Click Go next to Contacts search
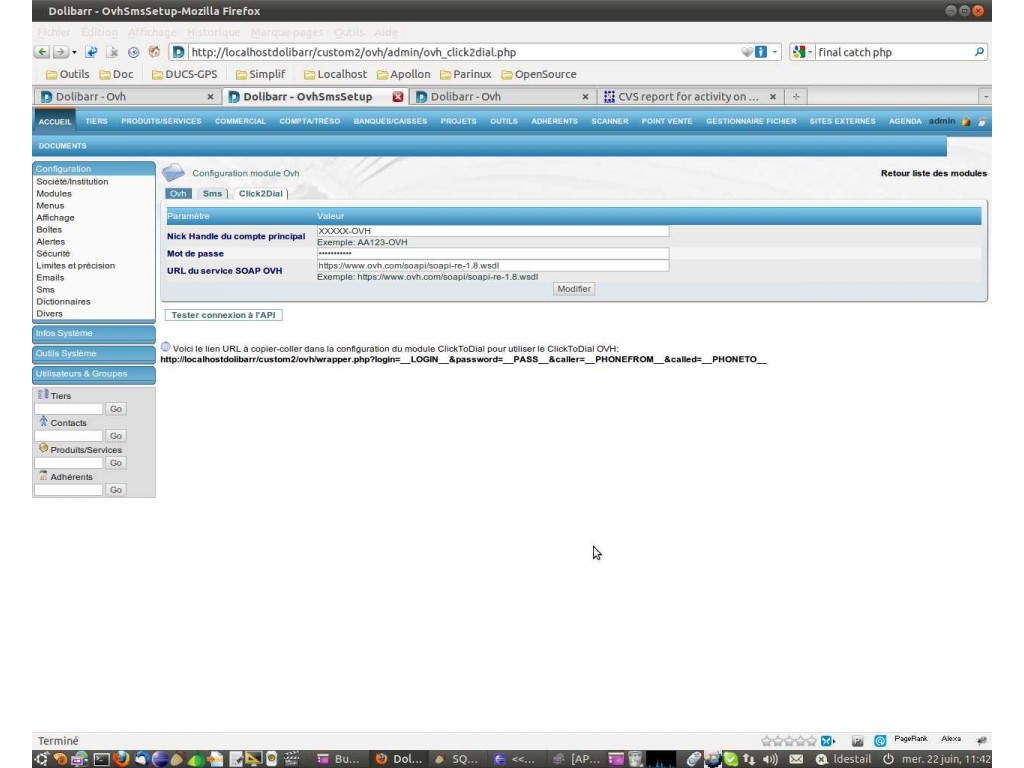This screenshot has width=1024, height=768. [x=116, y=436]
